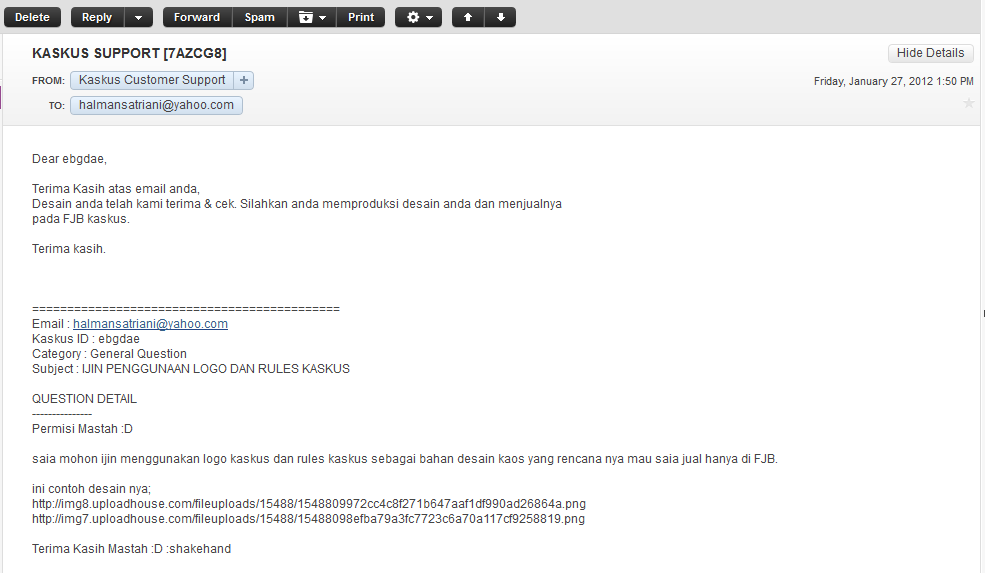Add sender to contacts with plus icon
The image size is (985, 573).
(x=244, y=80)
